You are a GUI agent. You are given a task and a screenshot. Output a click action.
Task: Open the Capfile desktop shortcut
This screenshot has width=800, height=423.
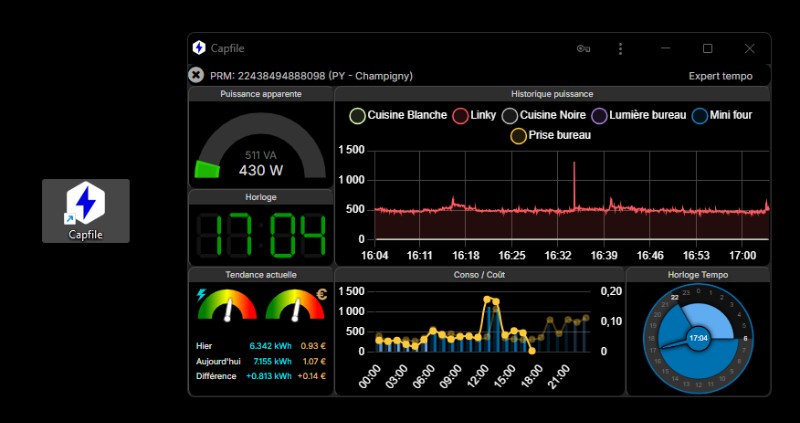pos(86,208)
